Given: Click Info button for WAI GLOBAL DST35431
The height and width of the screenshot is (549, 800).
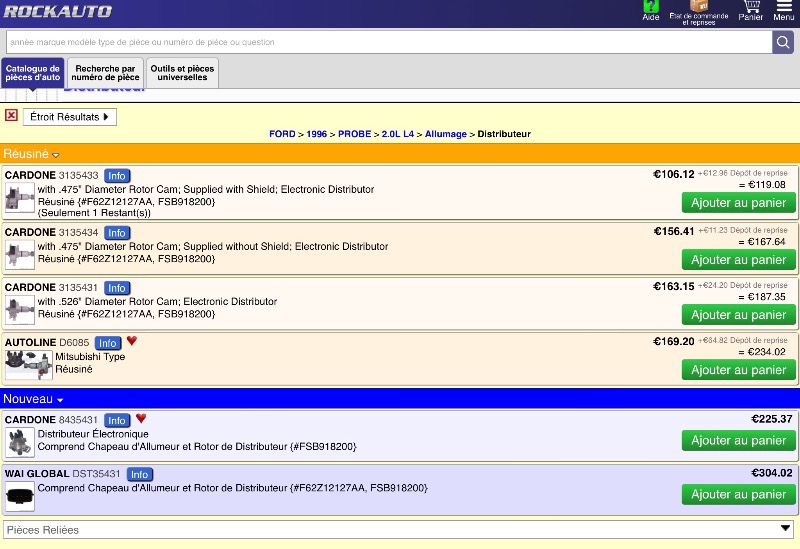Looking at the screenshot, I should (x=139, y=474).
